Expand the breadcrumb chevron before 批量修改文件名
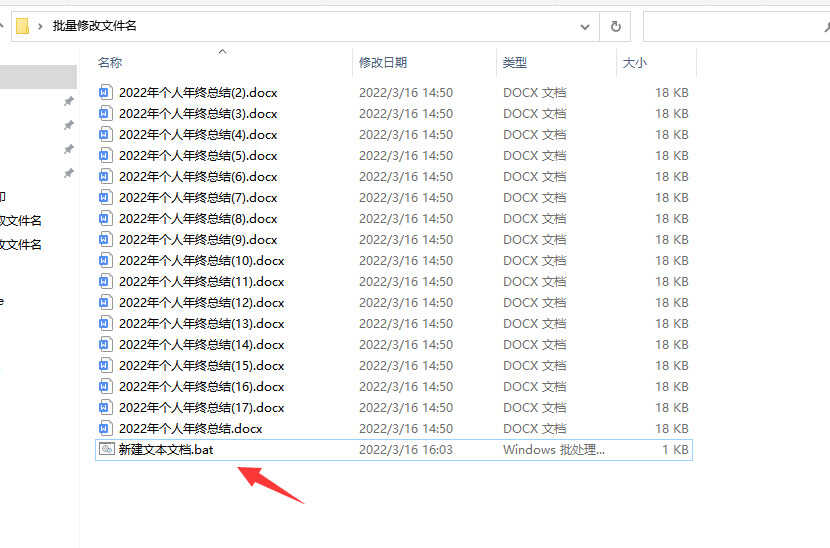The height and width of the screenshot is (548, 830). click(41, 26)
